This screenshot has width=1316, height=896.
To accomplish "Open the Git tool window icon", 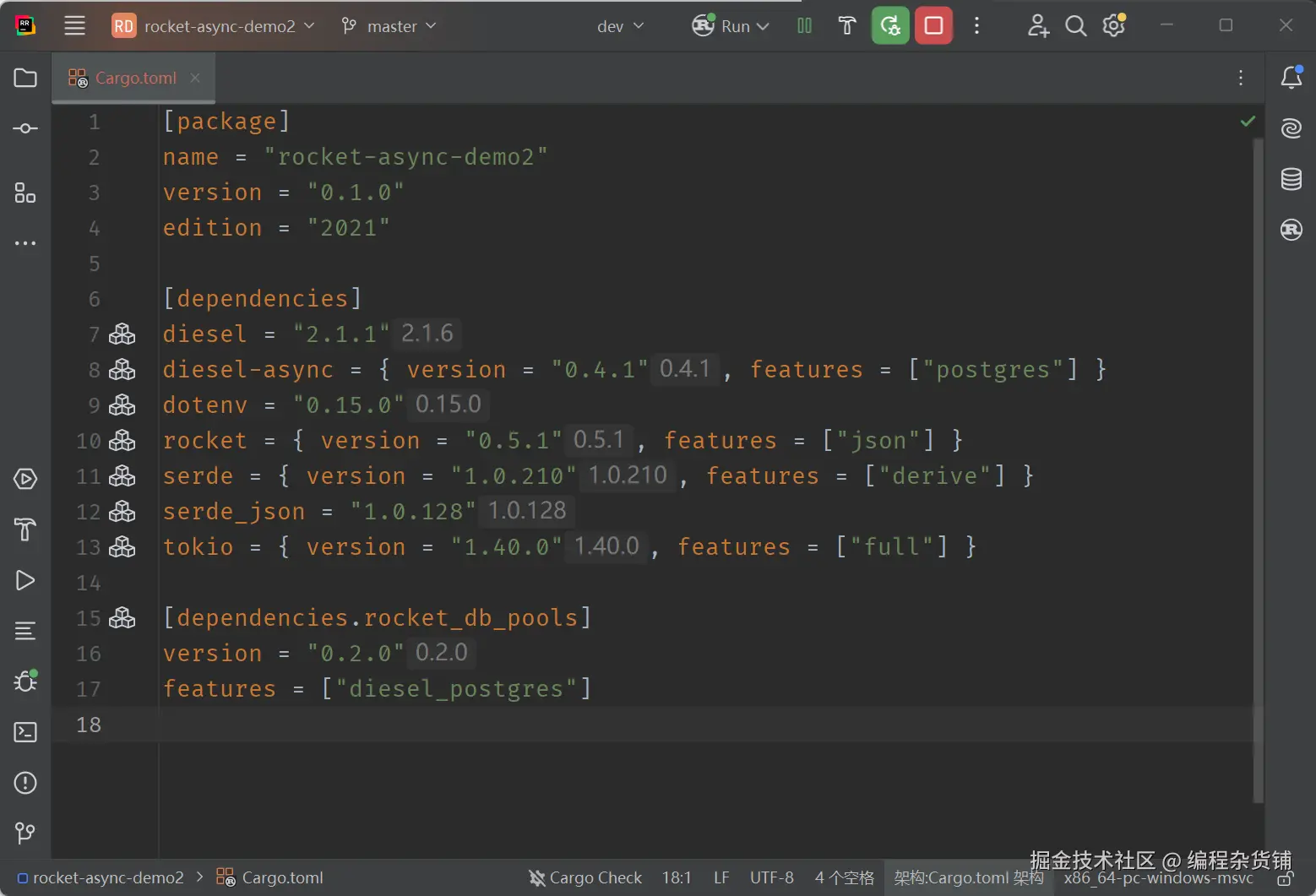I will [x=25, y=834].
